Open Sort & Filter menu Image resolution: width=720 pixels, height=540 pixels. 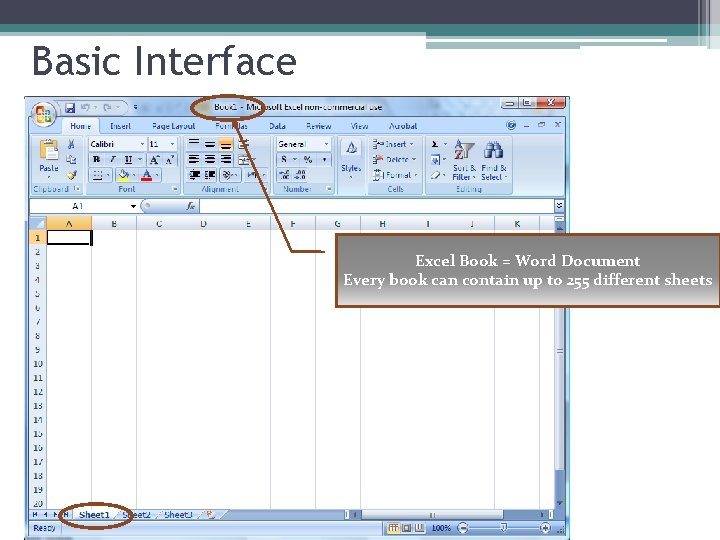point(464,160)
